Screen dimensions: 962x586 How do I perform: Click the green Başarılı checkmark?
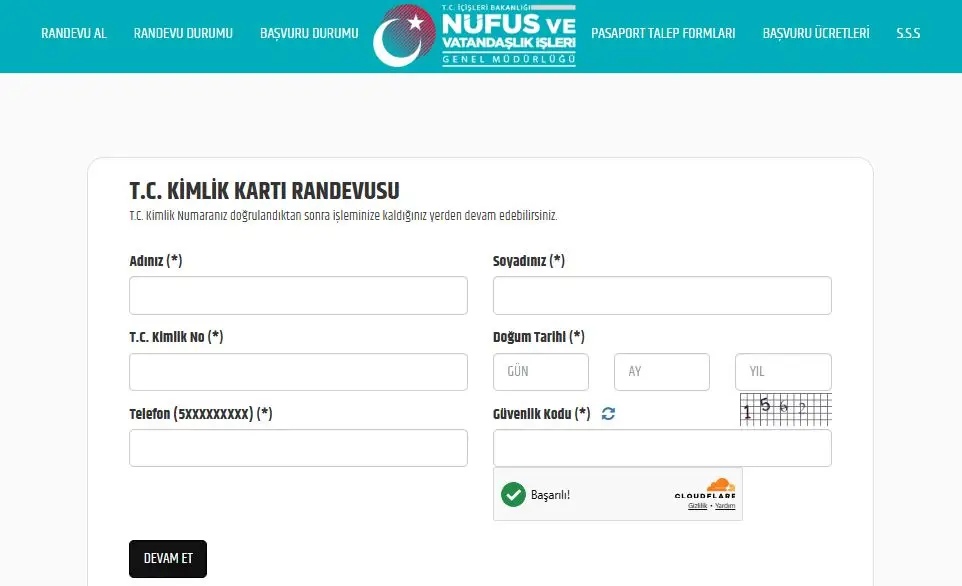point(513,495)
